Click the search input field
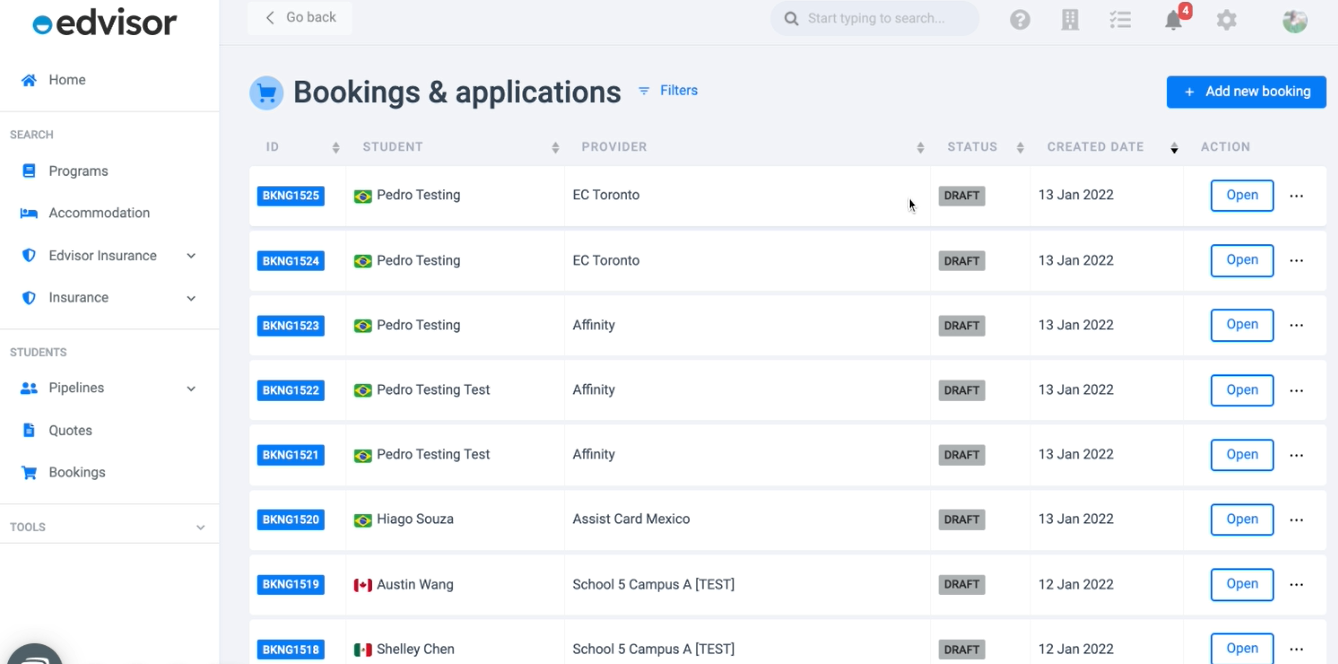This screenshot has height=664, width=1338. click(875, 18)
